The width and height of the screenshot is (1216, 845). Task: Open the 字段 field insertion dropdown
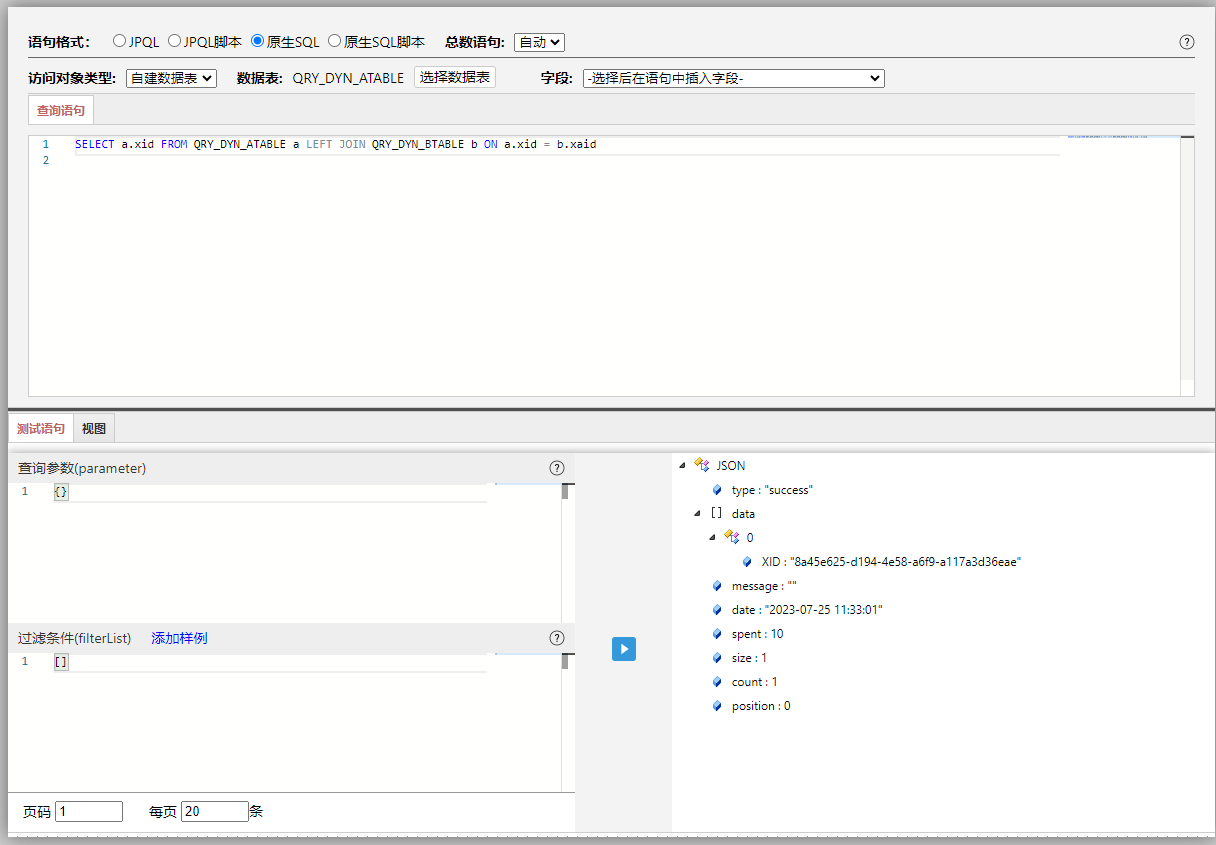click(x=733, y=78)
